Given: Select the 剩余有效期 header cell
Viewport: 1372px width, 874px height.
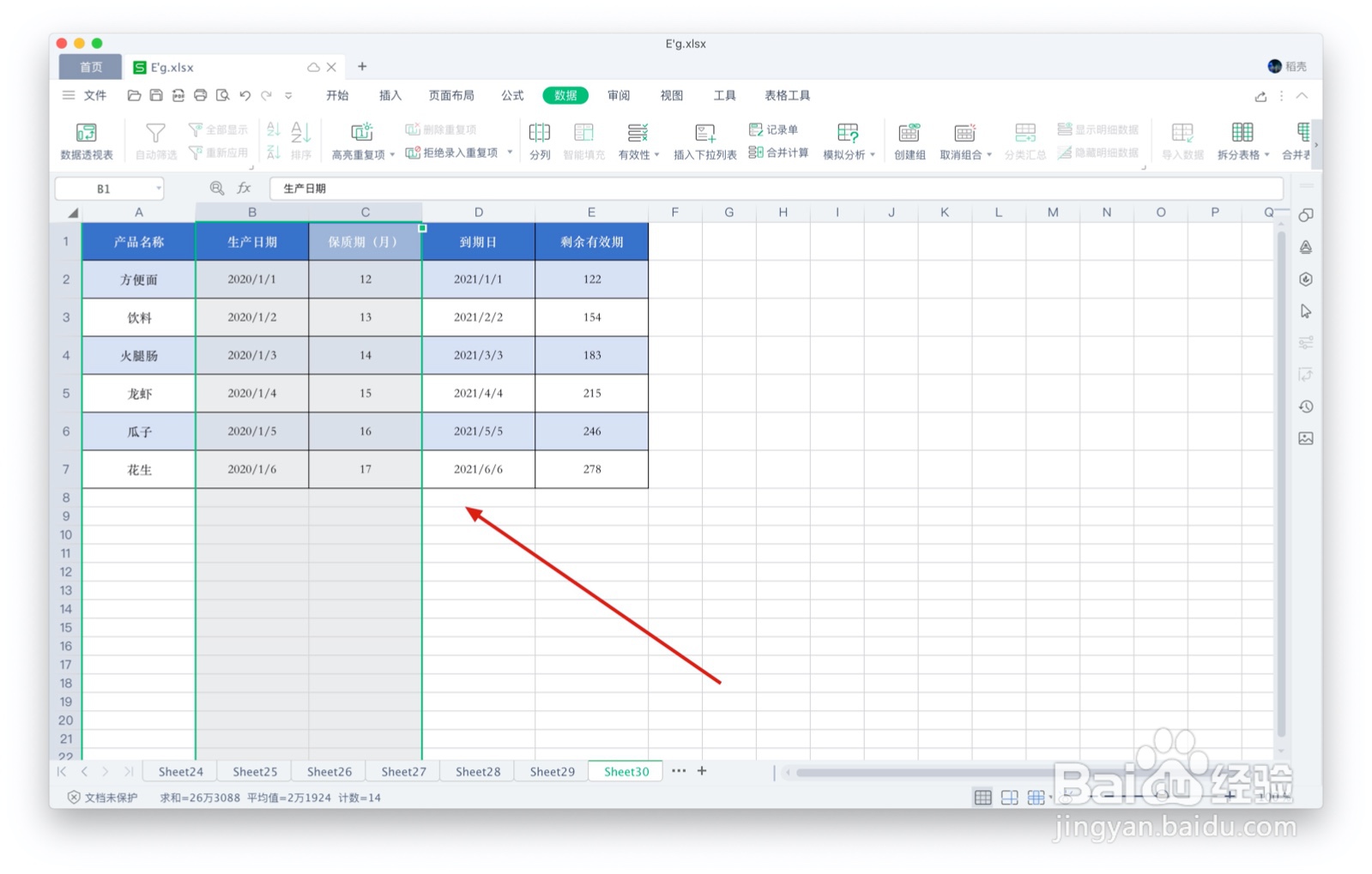Looking at the screenshot, I should pyautogui.click(x=592, y=242).
